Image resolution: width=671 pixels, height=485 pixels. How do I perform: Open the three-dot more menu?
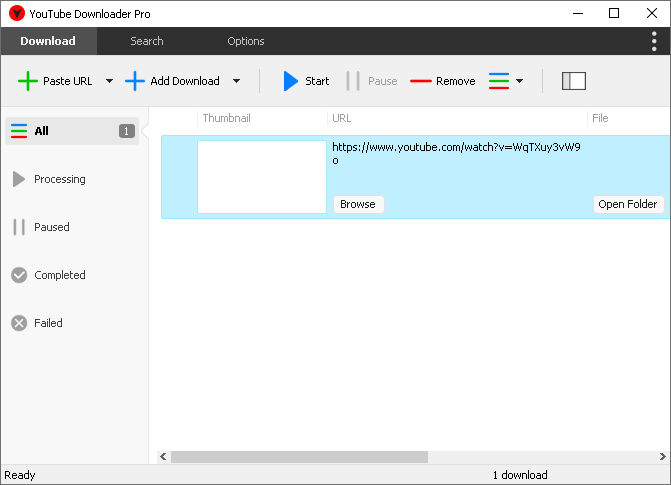point(654,41)
